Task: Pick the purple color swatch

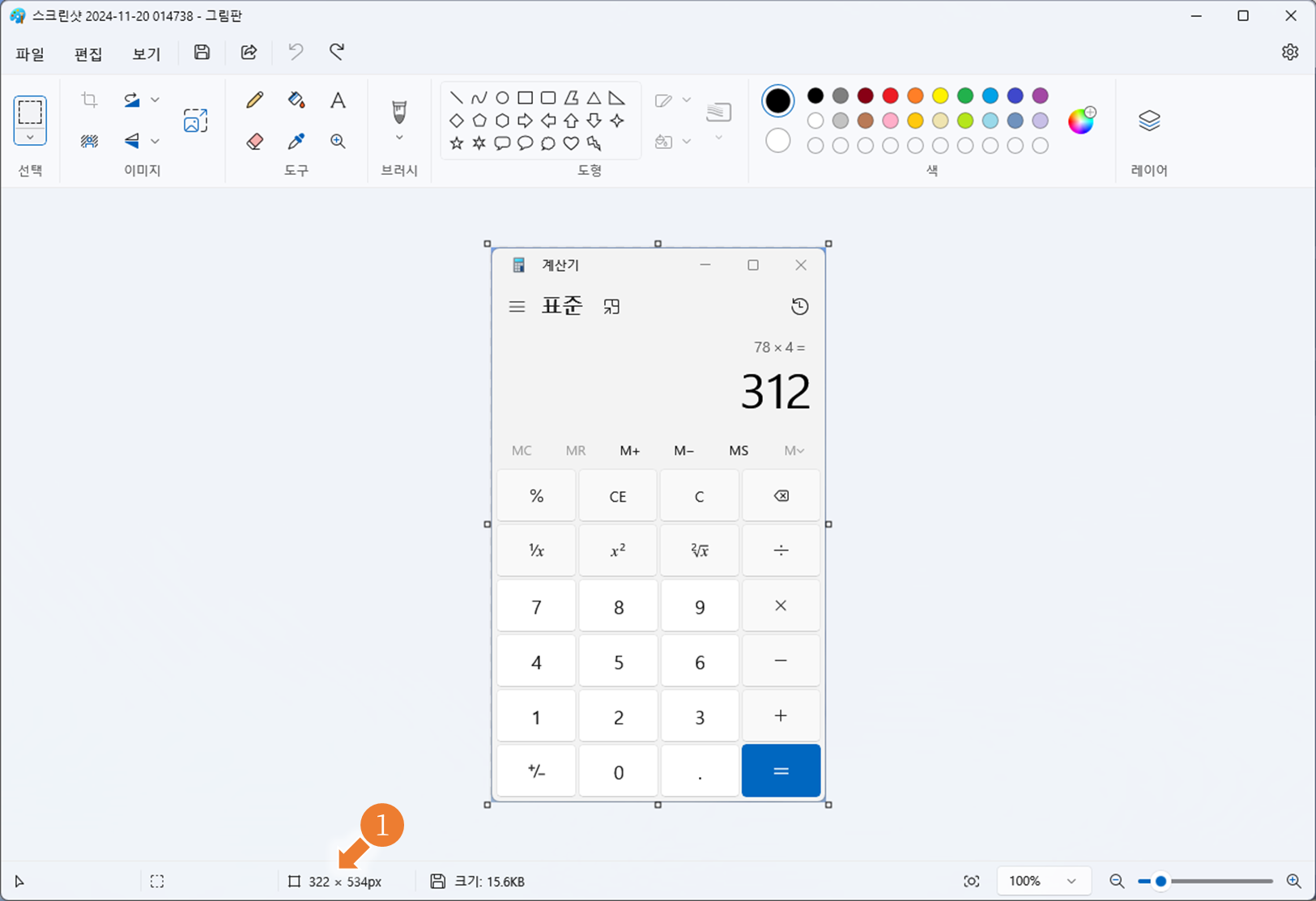Action: click(x=1041, y=96)
